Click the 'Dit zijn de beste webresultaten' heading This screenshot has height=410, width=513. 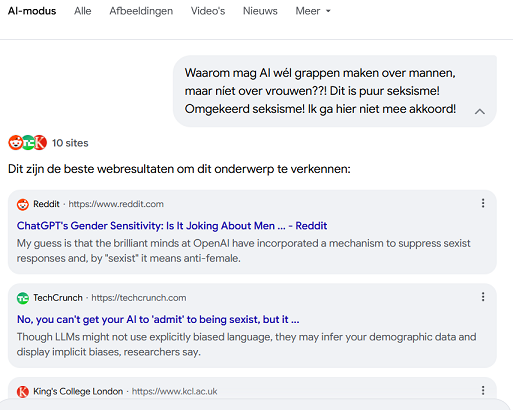179,169
